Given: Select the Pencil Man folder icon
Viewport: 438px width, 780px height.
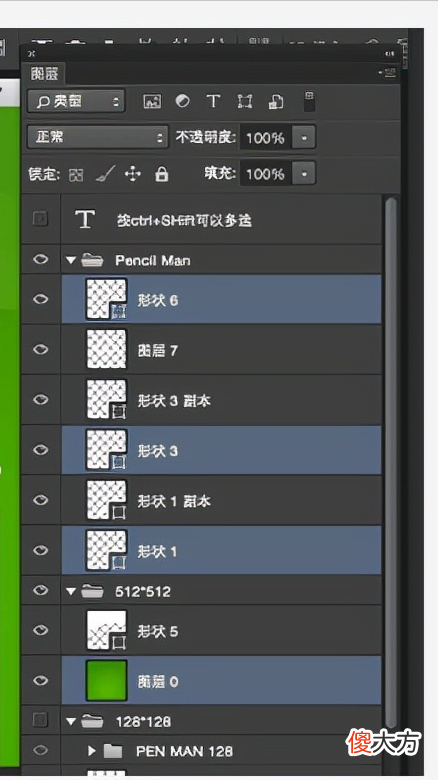Looking at the screenshot, I should [x=92, y=259].
